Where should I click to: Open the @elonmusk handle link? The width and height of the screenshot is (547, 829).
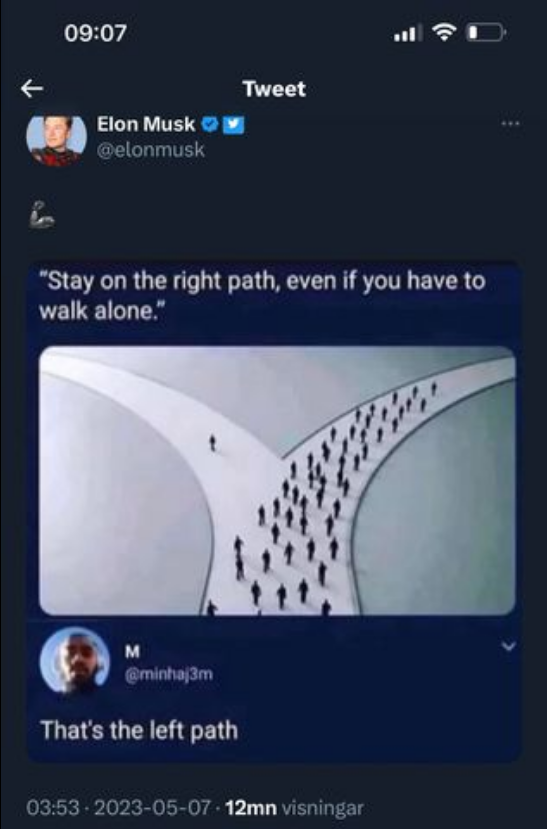coord(151,150)
